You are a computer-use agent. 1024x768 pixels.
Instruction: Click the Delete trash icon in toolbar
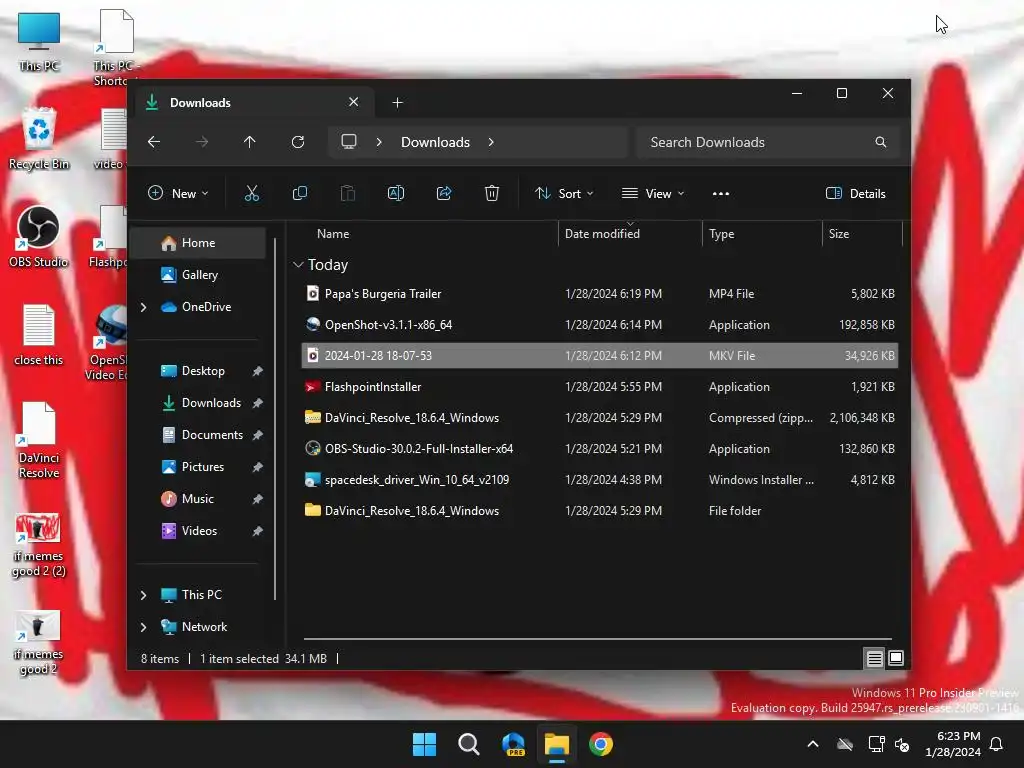coord(492,193)
